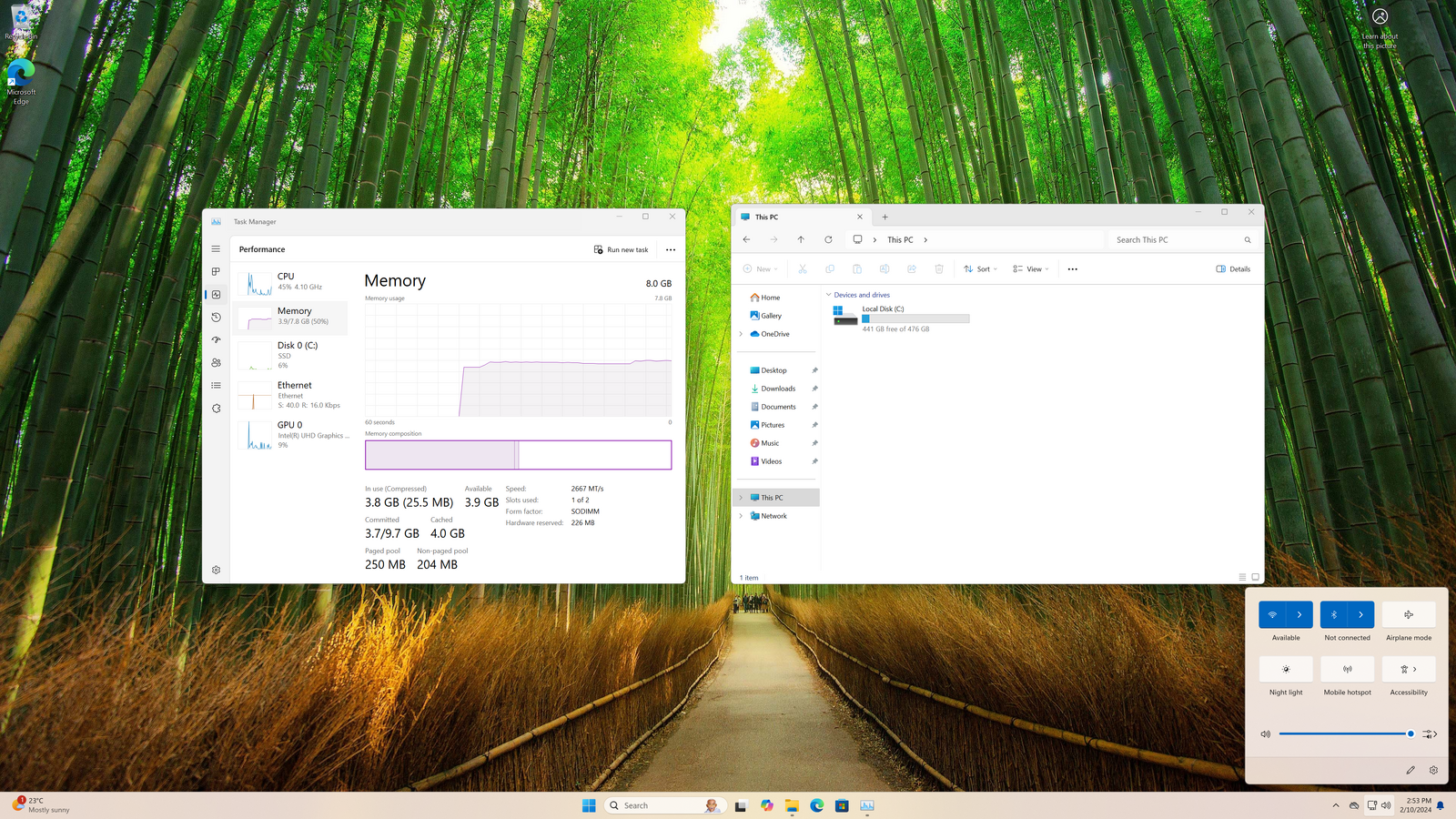The image size is (1456, 819).
Task: Open App history page in Task Manager
Action: 216,318
